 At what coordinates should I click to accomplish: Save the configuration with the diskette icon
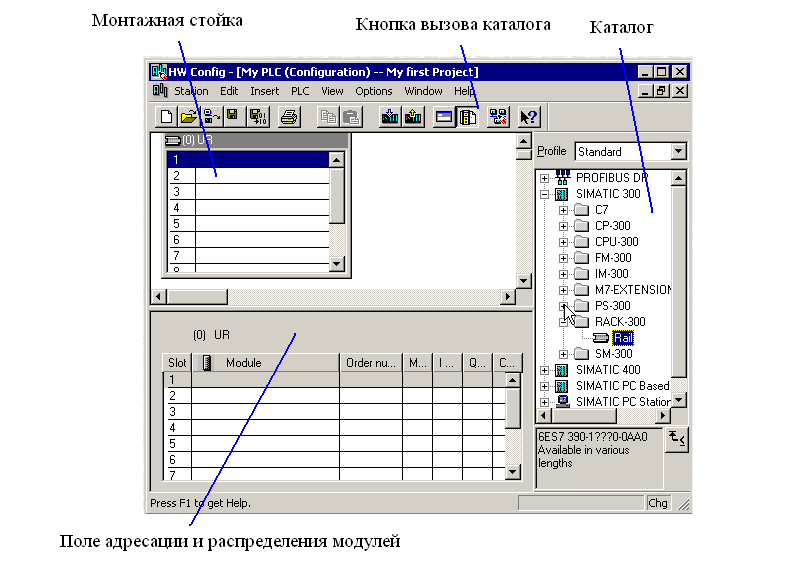233,117
